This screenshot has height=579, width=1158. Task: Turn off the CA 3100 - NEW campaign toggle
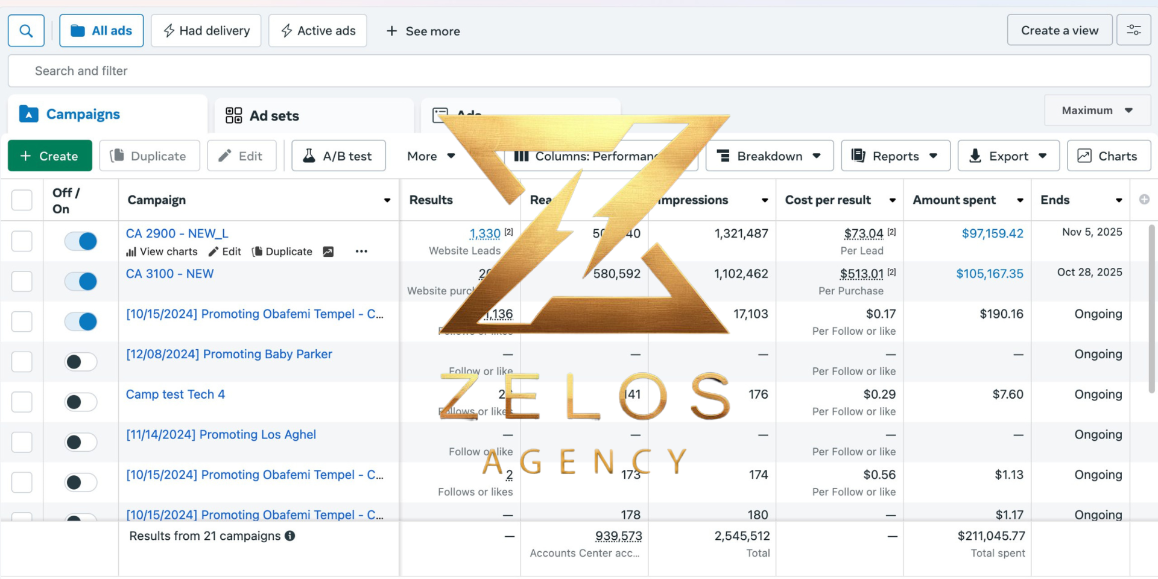tap(80, 281)
